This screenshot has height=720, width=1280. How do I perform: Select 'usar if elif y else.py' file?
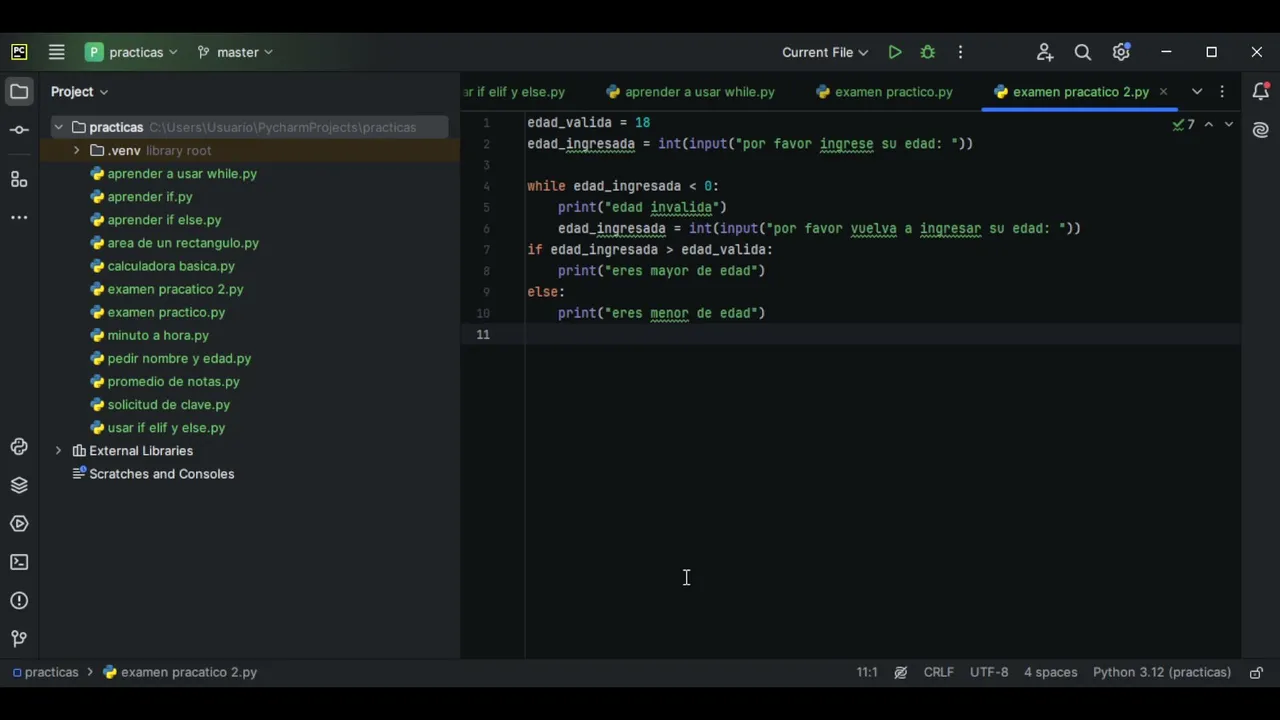(x=158, y=427)
